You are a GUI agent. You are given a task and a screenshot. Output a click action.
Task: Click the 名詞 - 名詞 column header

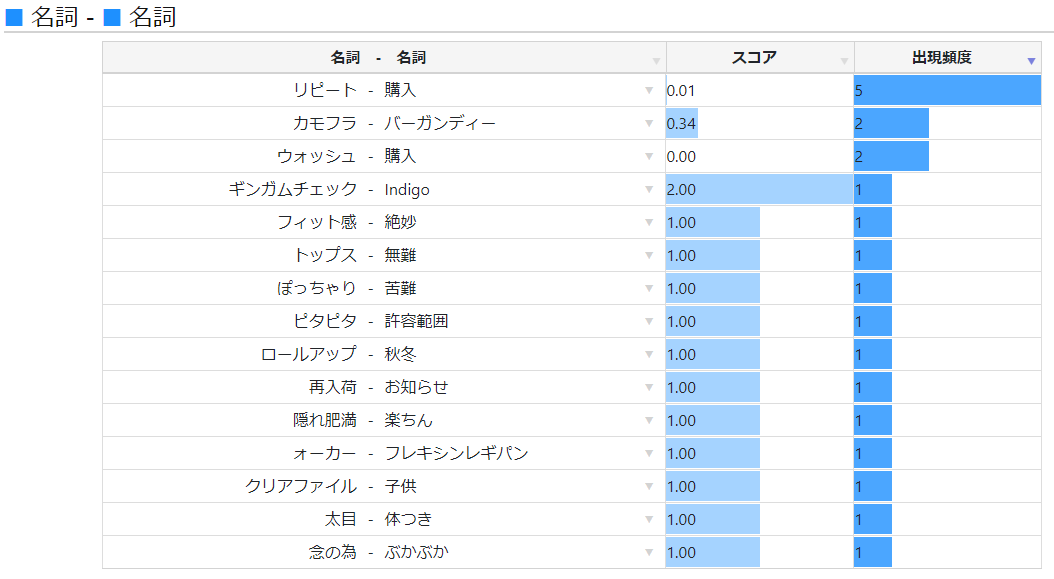[x=378, y=58]
